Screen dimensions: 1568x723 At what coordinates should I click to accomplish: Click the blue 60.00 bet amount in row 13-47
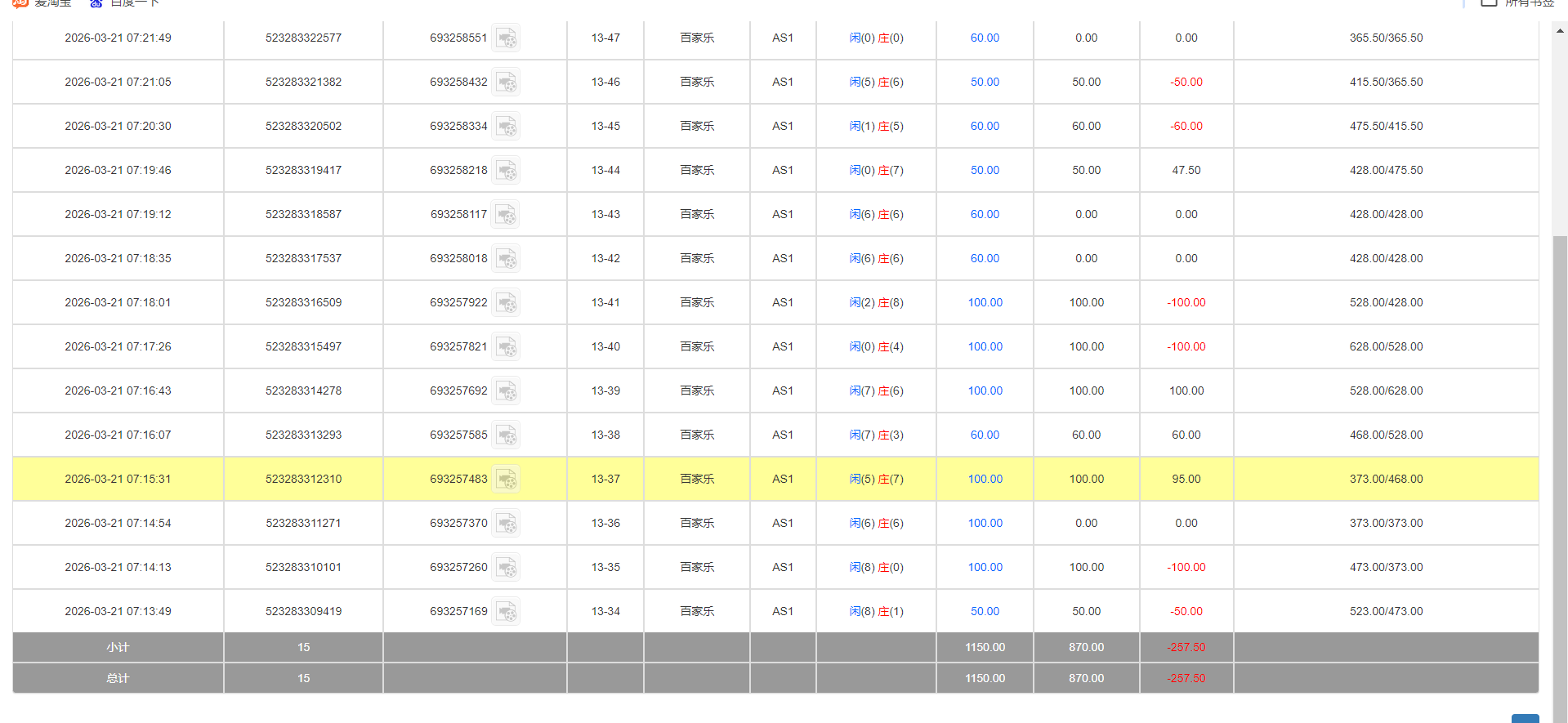click(985, 38)
